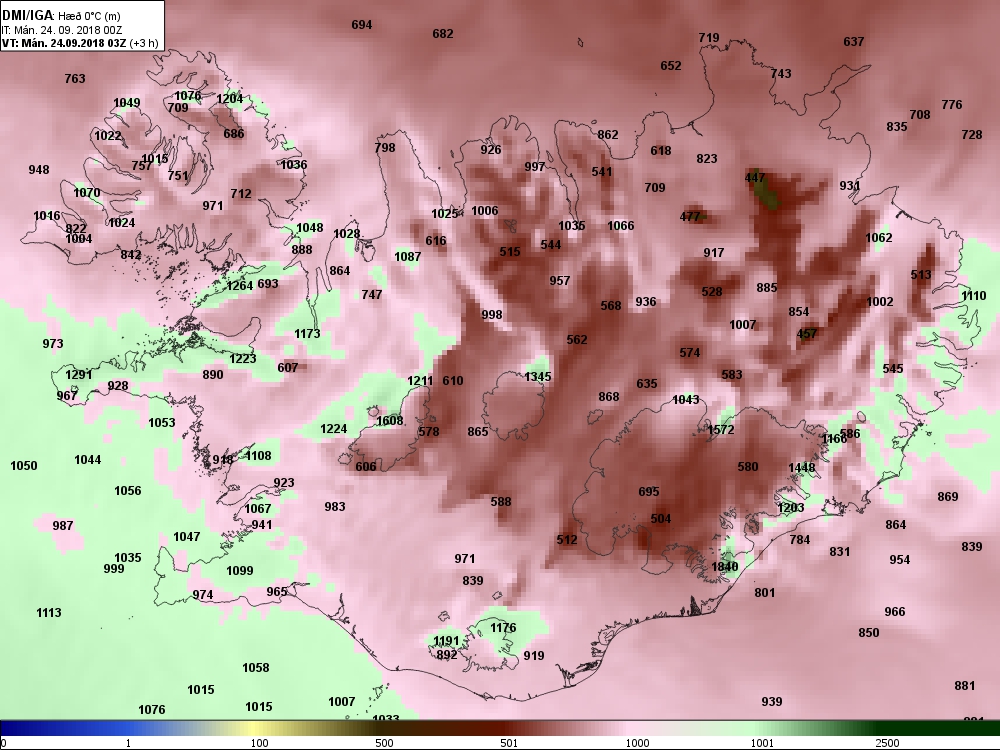This screenshot has height=750, width=1000.
Task: Click the map value 457
Action: point(807,334)
